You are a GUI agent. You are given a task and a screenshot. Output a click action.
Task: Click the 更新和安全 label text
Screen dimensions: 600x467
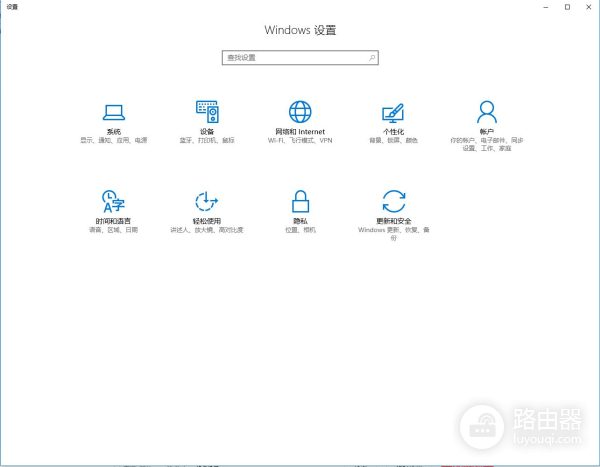[x=394, y=221]
